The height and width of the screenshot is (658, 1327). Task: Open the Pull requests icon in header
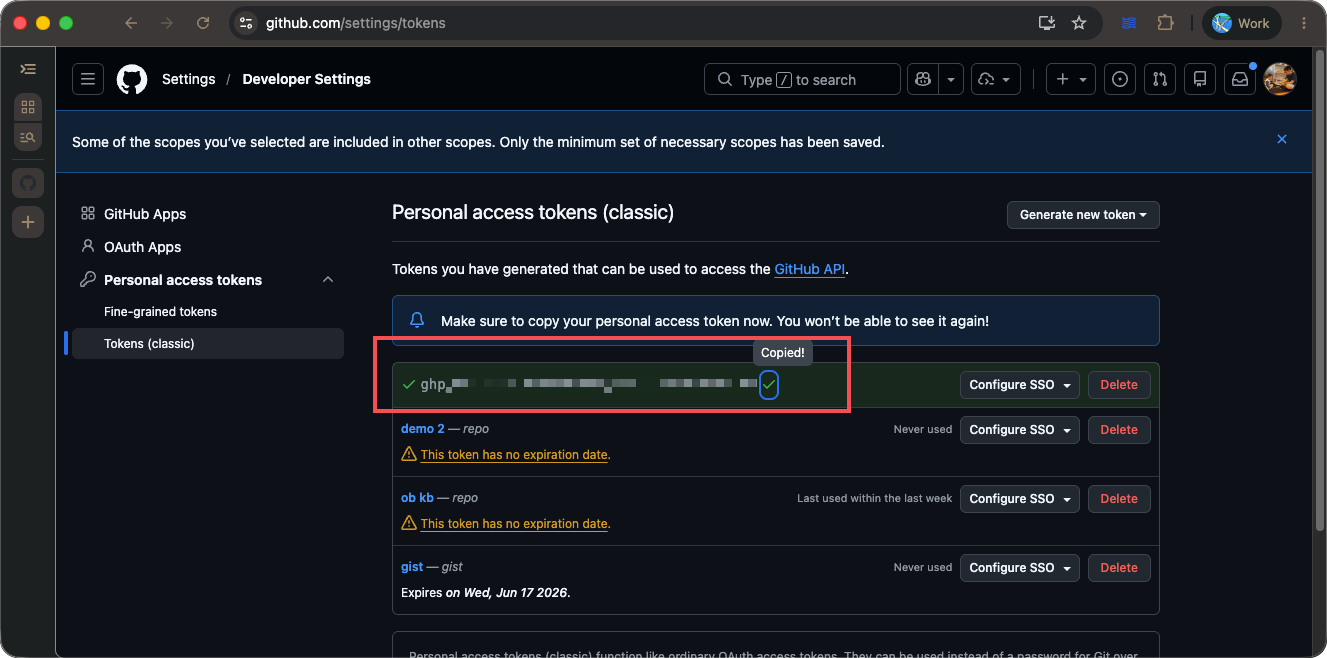(1160, 79)
